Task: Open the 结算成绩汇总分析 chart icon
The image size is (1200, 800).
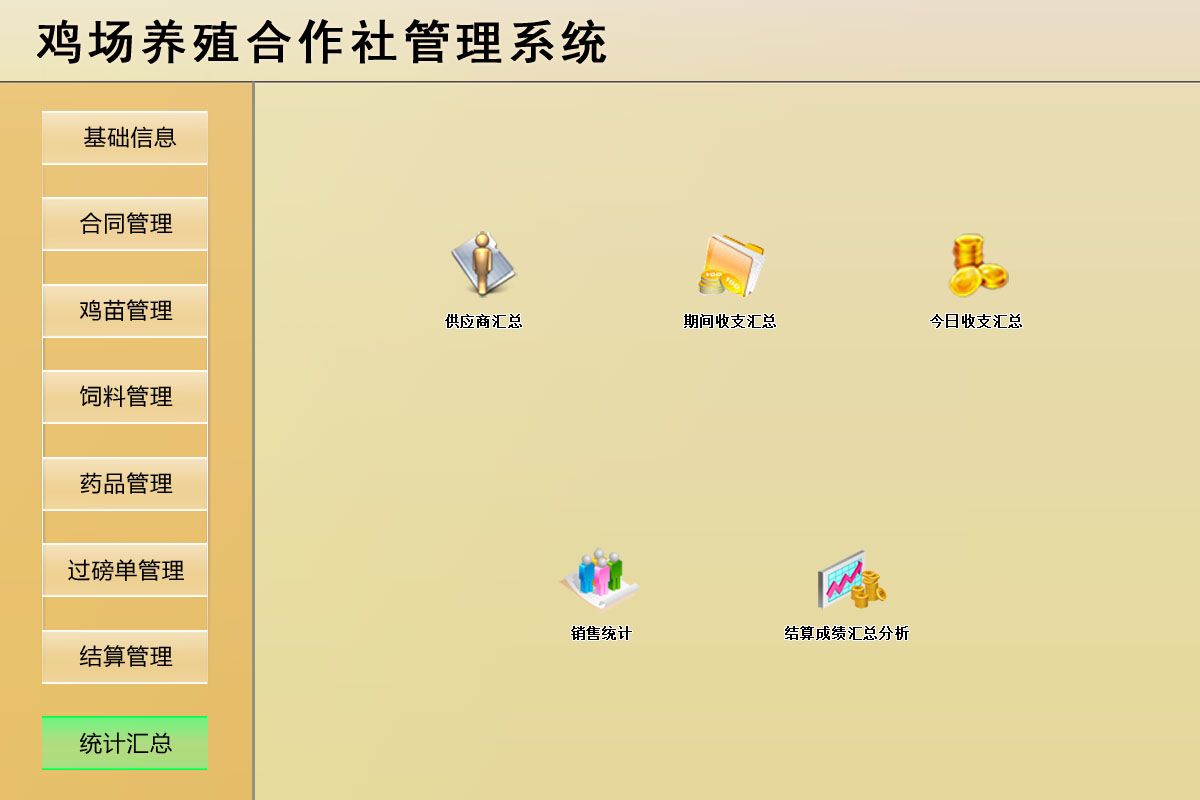Action: 850,578
